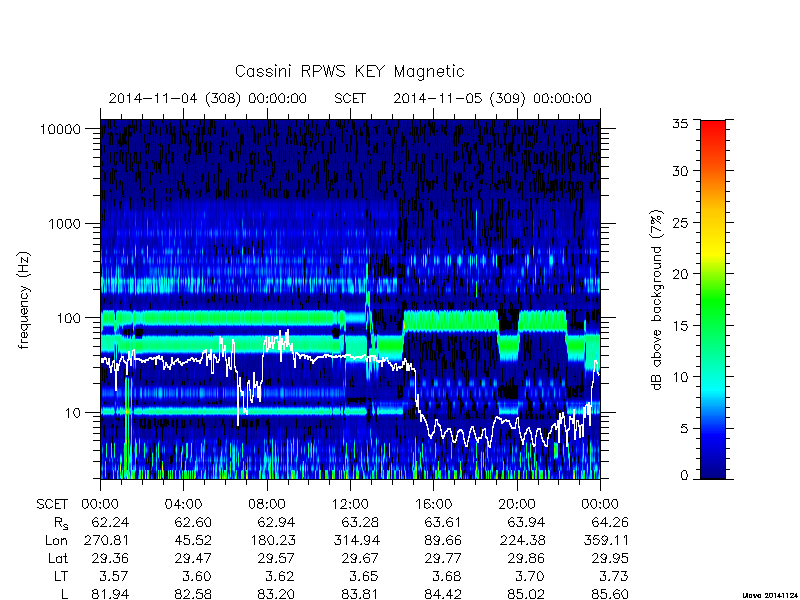Click the 100 Hz frequency axis label
Viewport: 800px width, 600px height.
(x=69, y=318)
